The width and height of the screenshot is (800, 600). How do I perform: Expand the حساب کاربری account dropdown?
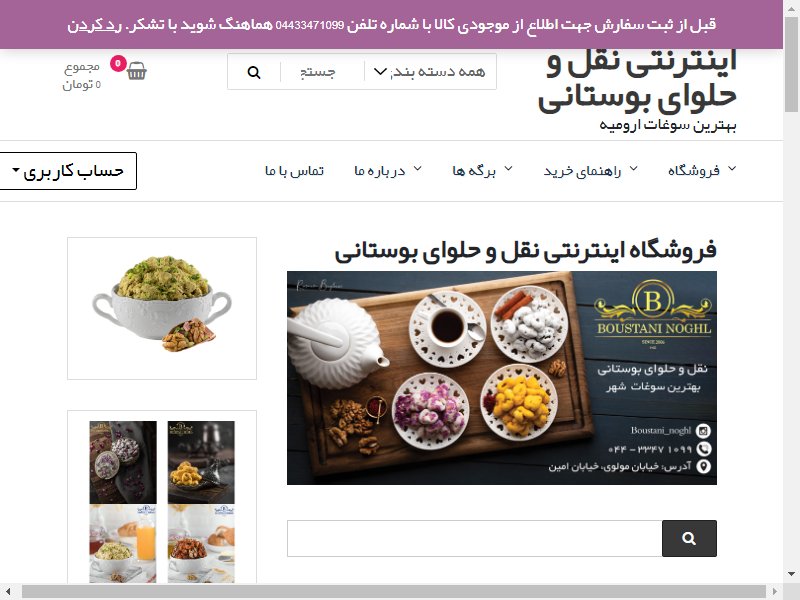(x=68, y=171)
